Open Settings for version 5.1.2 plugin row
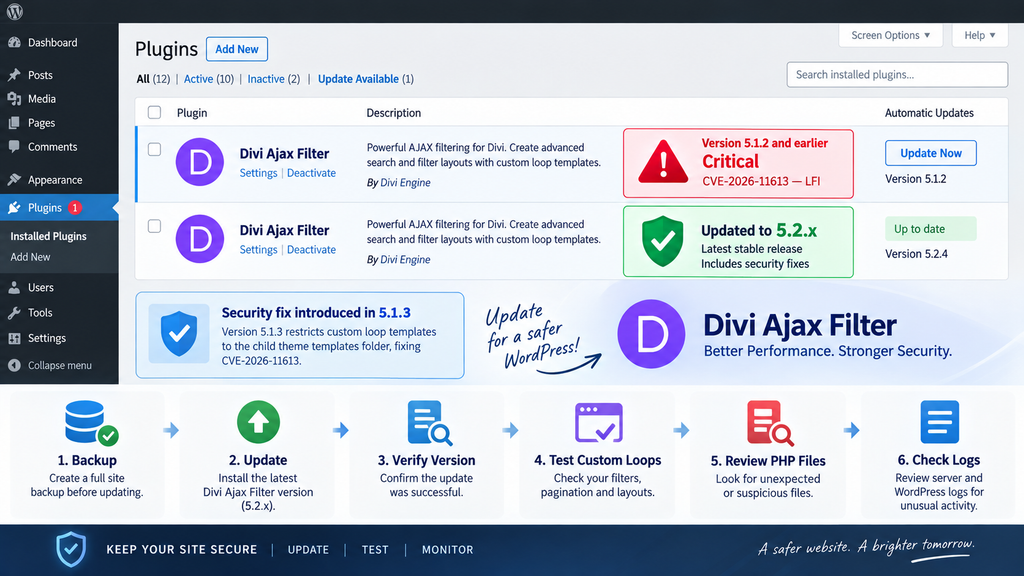1024x576 pixels. pyautogui.click(x=258, y=173)
